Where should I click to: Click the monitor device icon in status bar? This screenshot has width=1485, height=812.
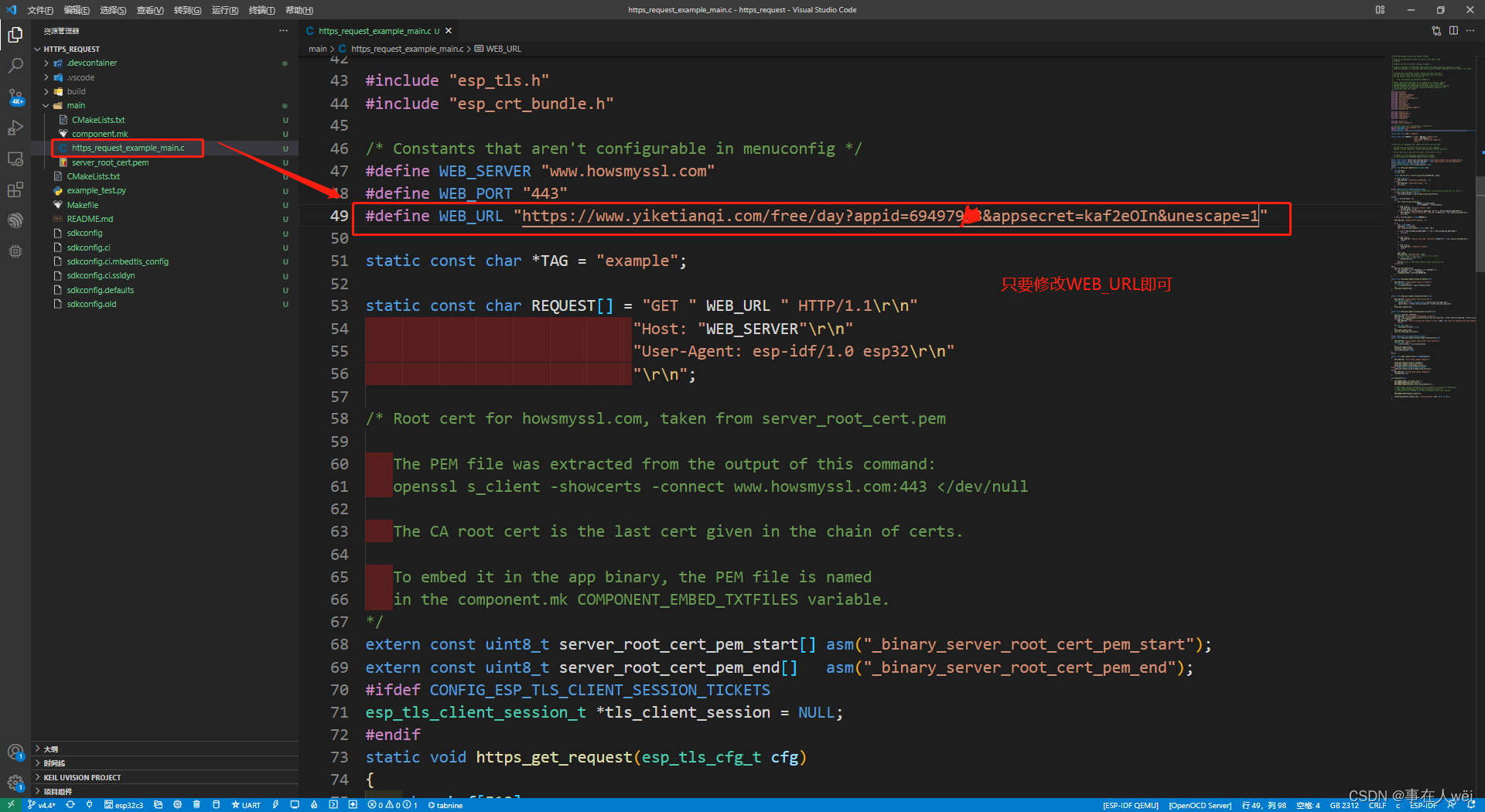(x=295, y=805)
